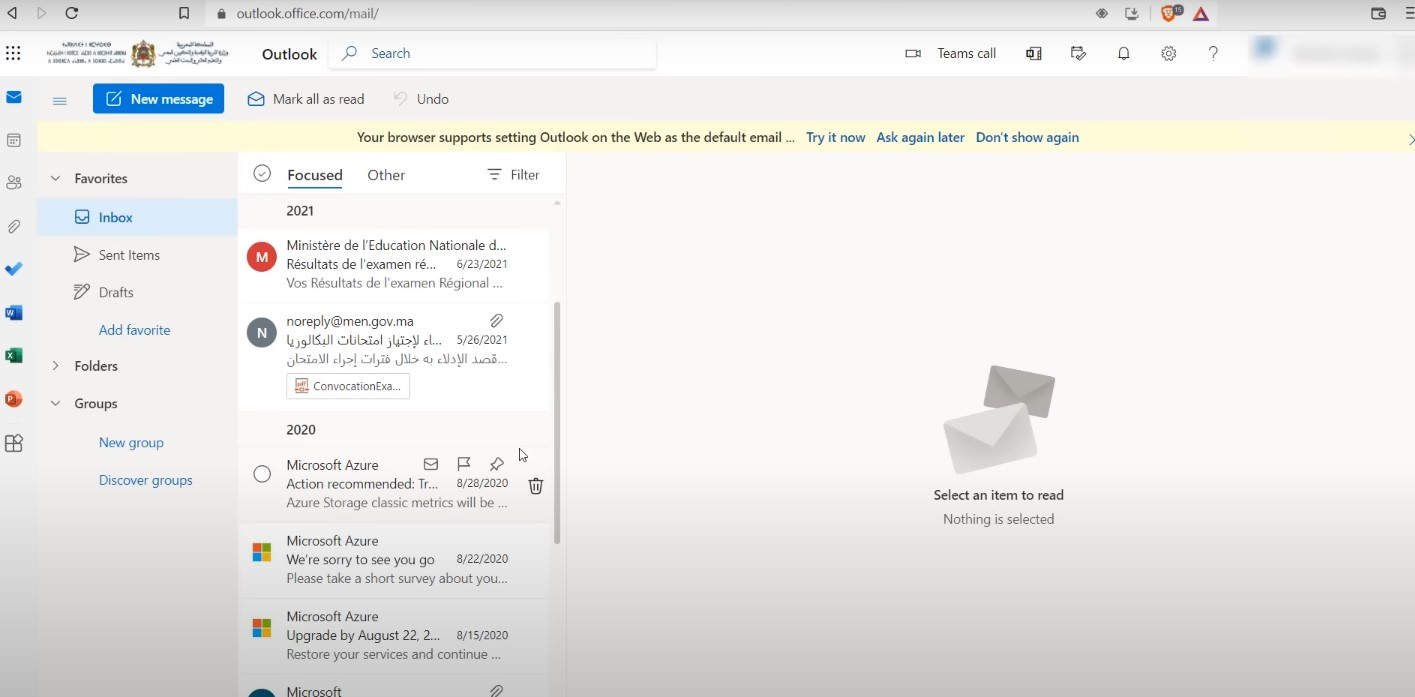Open We're sorry to see you go email
This screenshot has height=697, width=1415.
coord(394,560)
